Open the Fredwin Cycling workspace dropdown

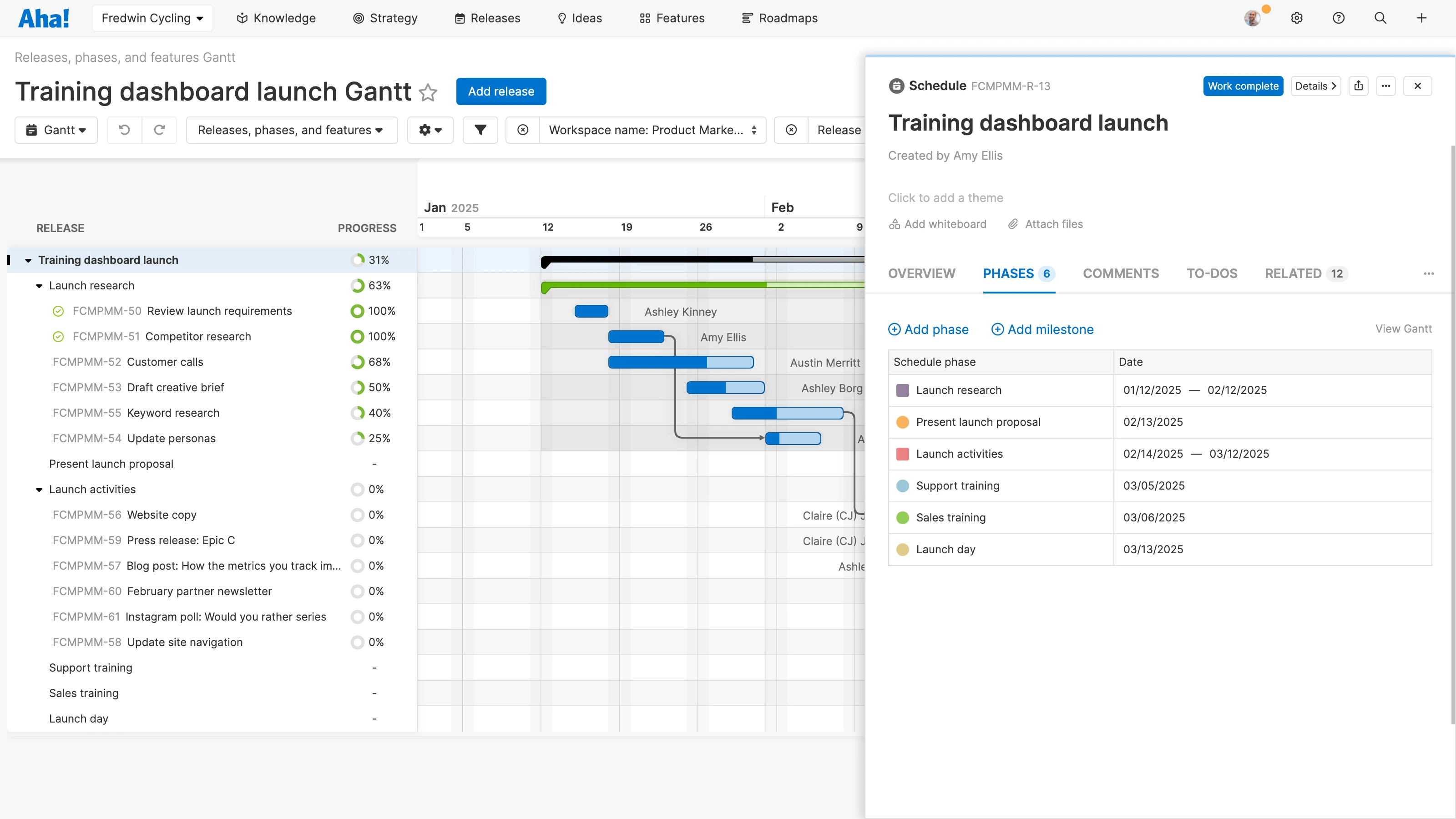coord(152,18)
